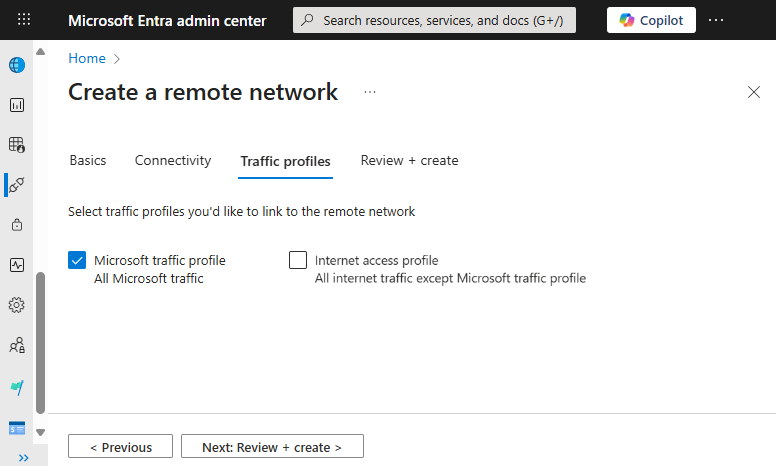
Task: Click the sidebar vertical scrollbar thumb
Action: 40,340
